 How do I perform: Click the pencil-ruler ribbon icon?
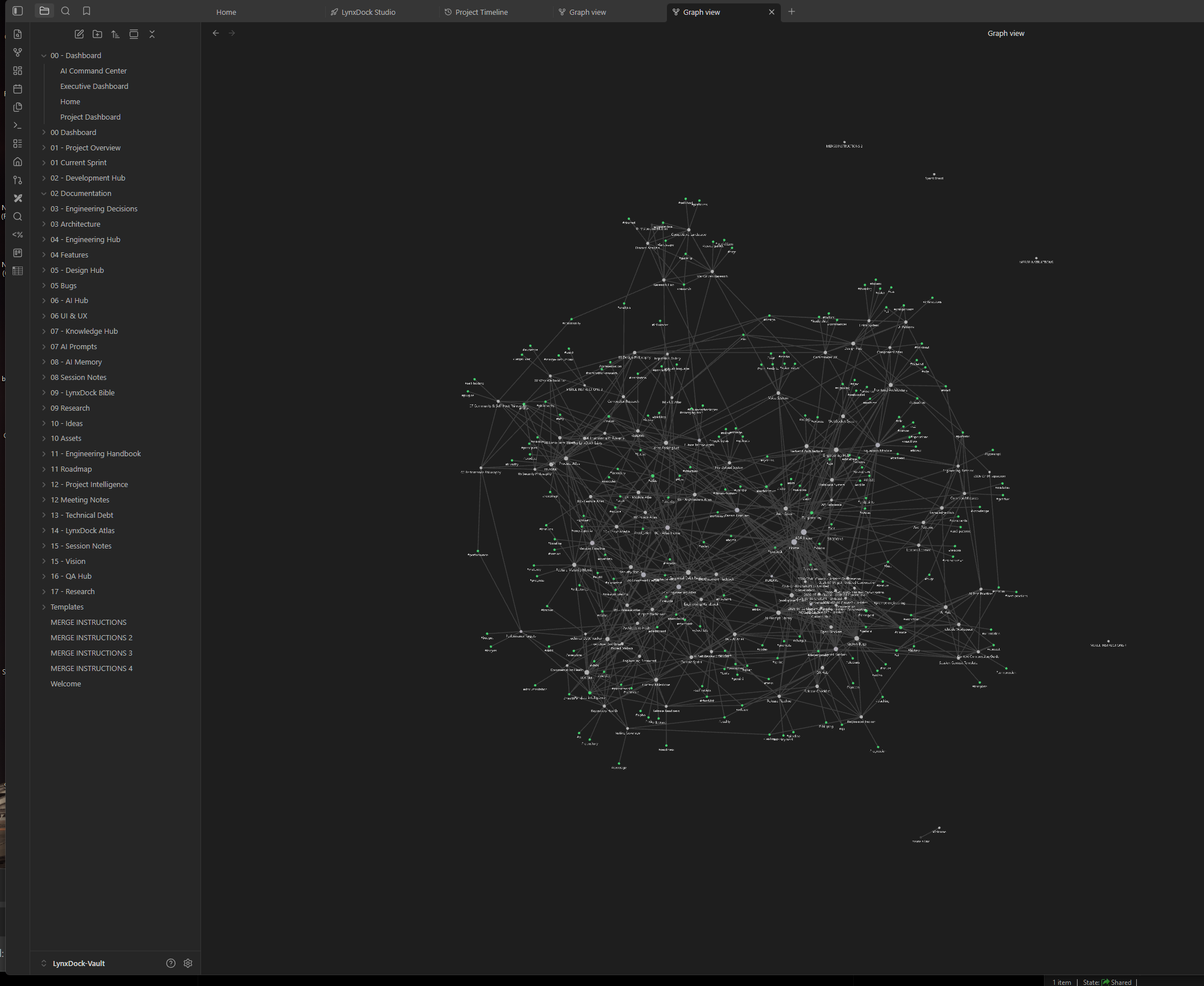click(18, 198)
